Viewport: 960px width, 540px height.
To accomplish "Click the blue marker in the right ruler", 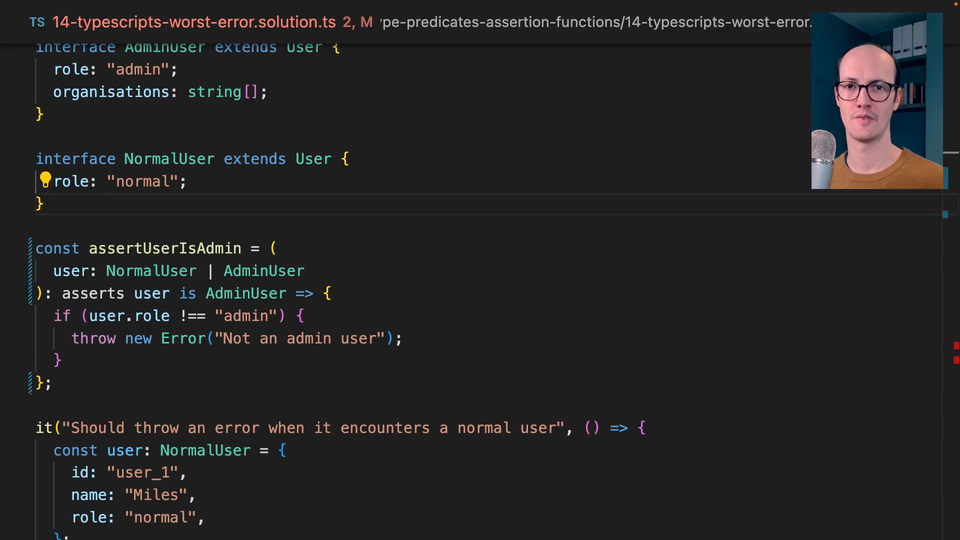I will [x=945, y=214].
